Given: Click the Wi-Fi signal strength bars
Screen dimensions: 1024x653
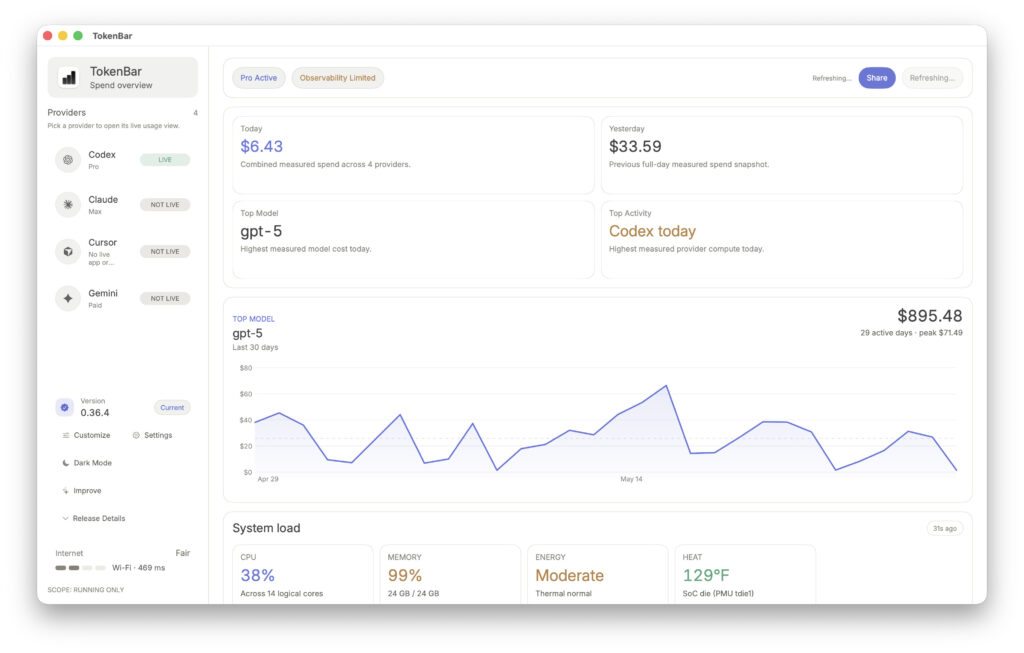Looking at the screenshot, I should tap(80, 568).
